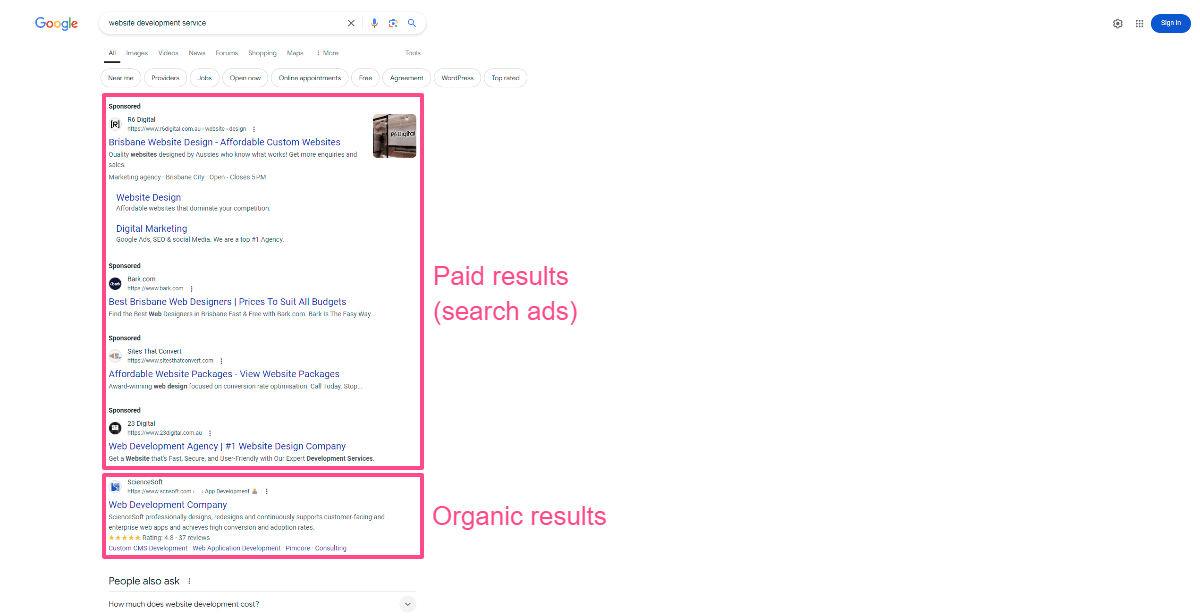The image size is (1200, 616).
Task: Open the 'Web Application Development' sitelink
Action: [237, 548]
